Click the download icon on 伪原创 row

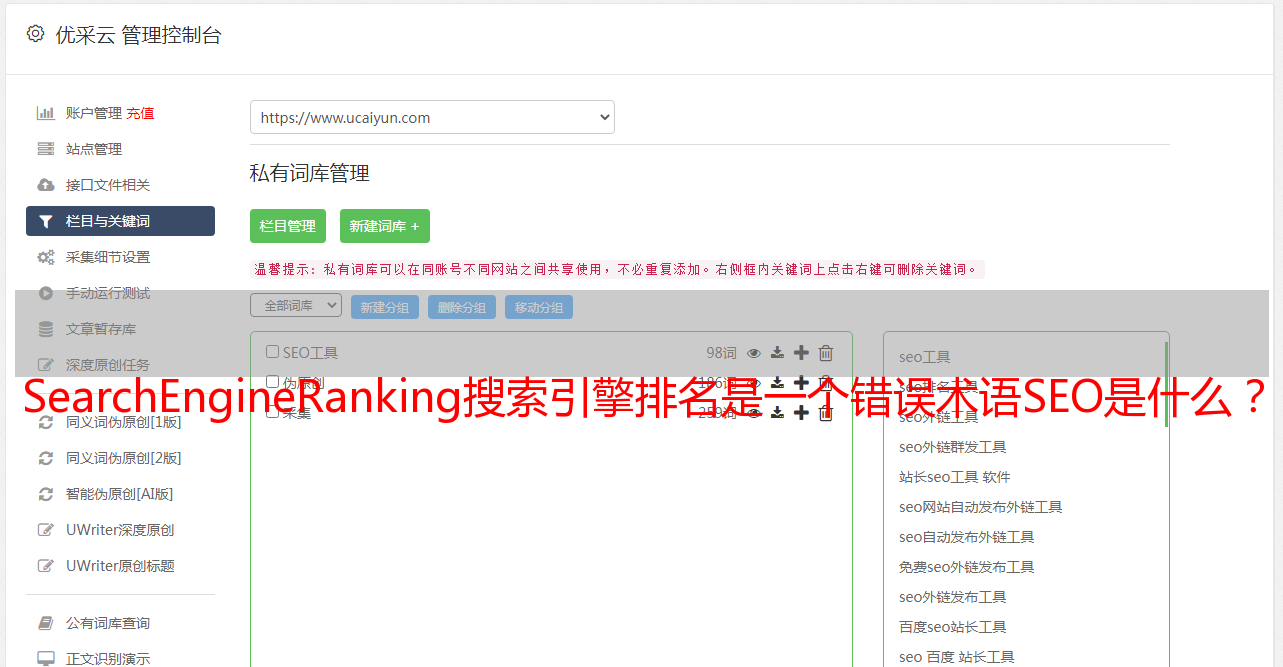point(777,382)
